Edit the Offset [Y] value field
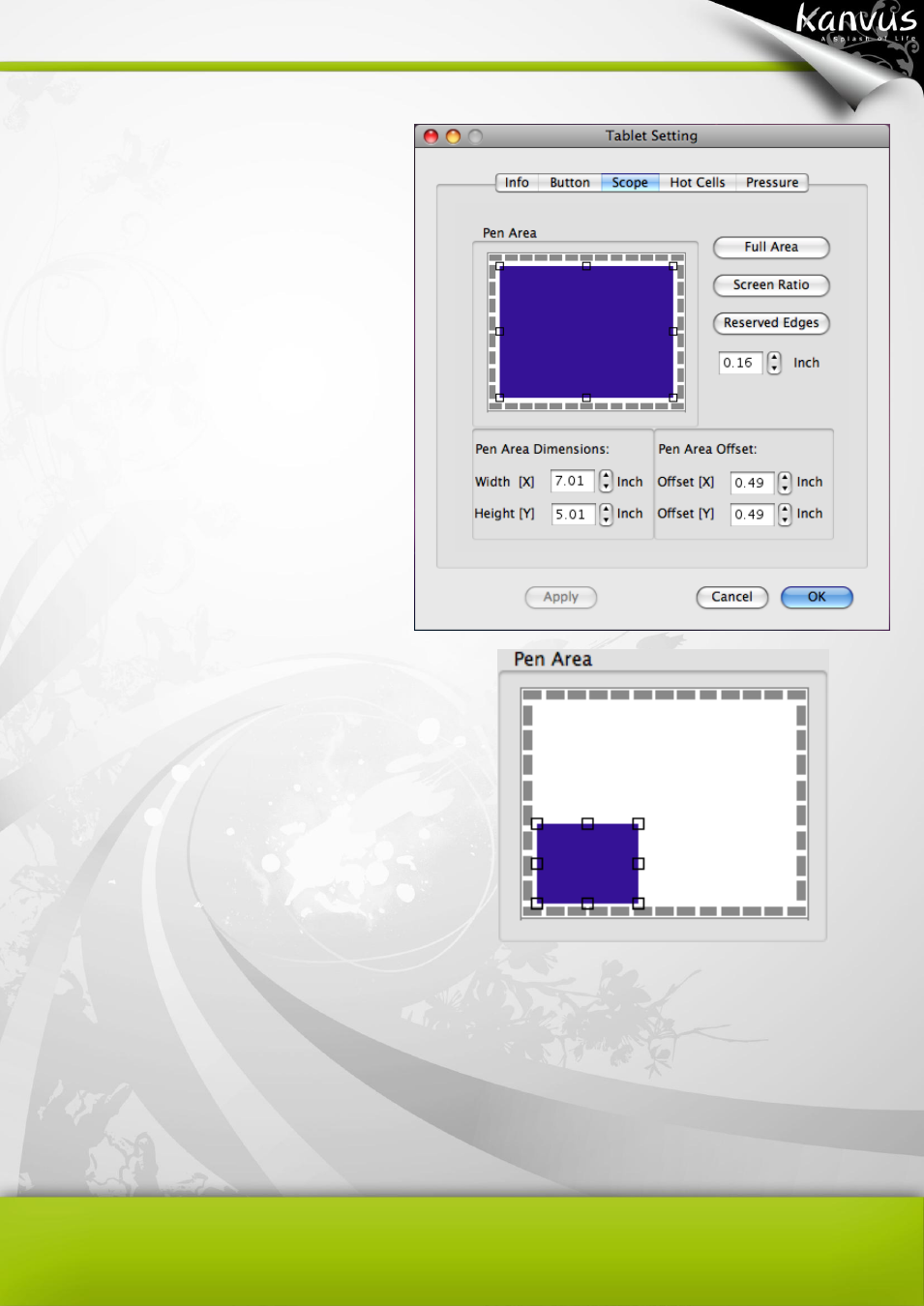Viewport: 924px width, 1306px height. click(x=752, y=515)
